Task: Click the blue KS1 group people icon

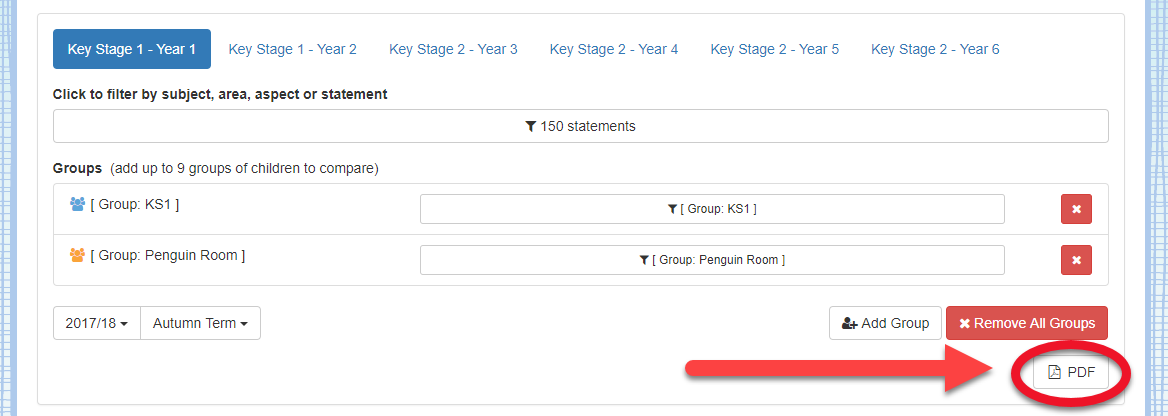Action: [x=77, y=204]
